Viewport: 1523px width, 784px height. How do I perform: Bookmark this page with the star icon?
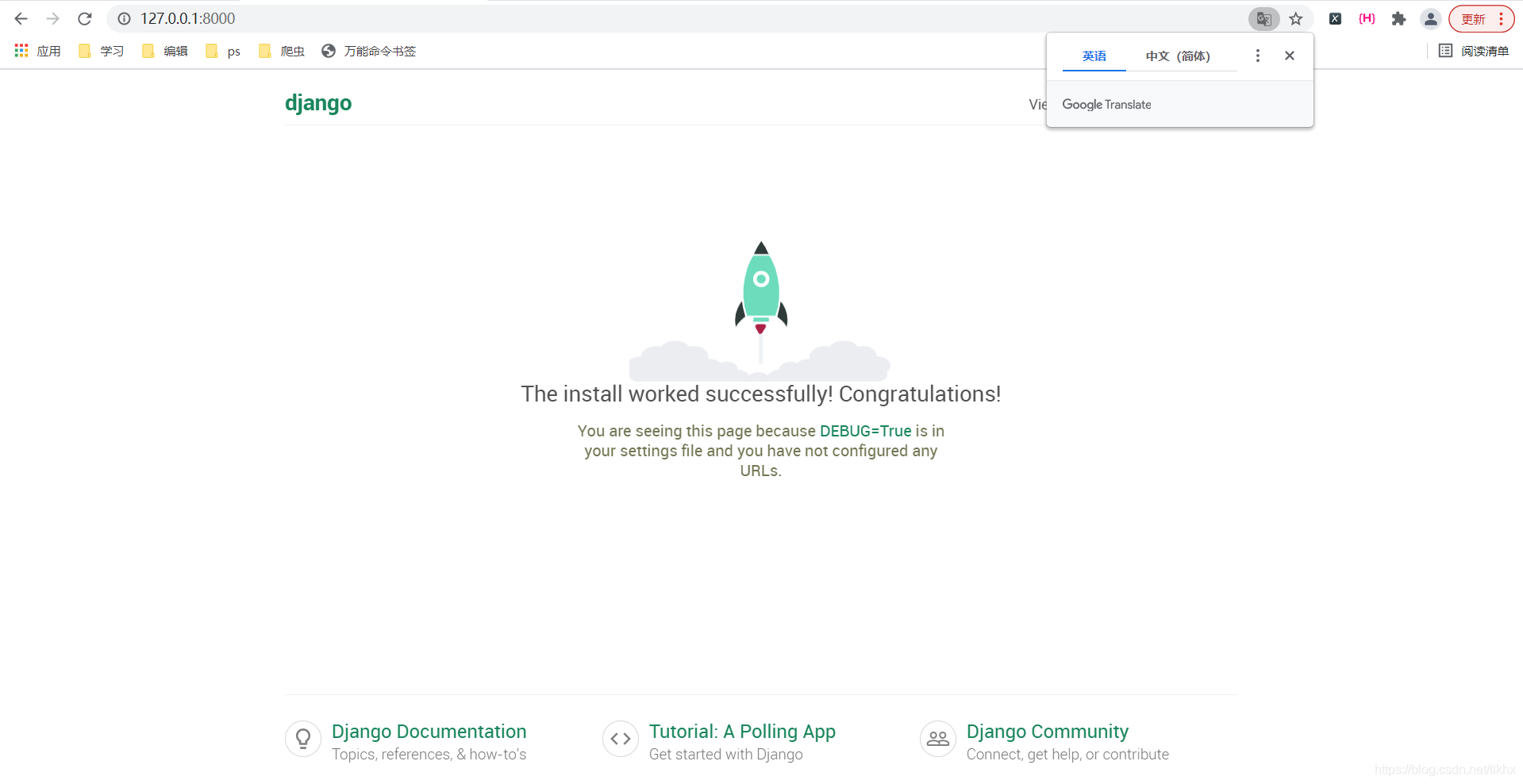(x=1296, y=19)
